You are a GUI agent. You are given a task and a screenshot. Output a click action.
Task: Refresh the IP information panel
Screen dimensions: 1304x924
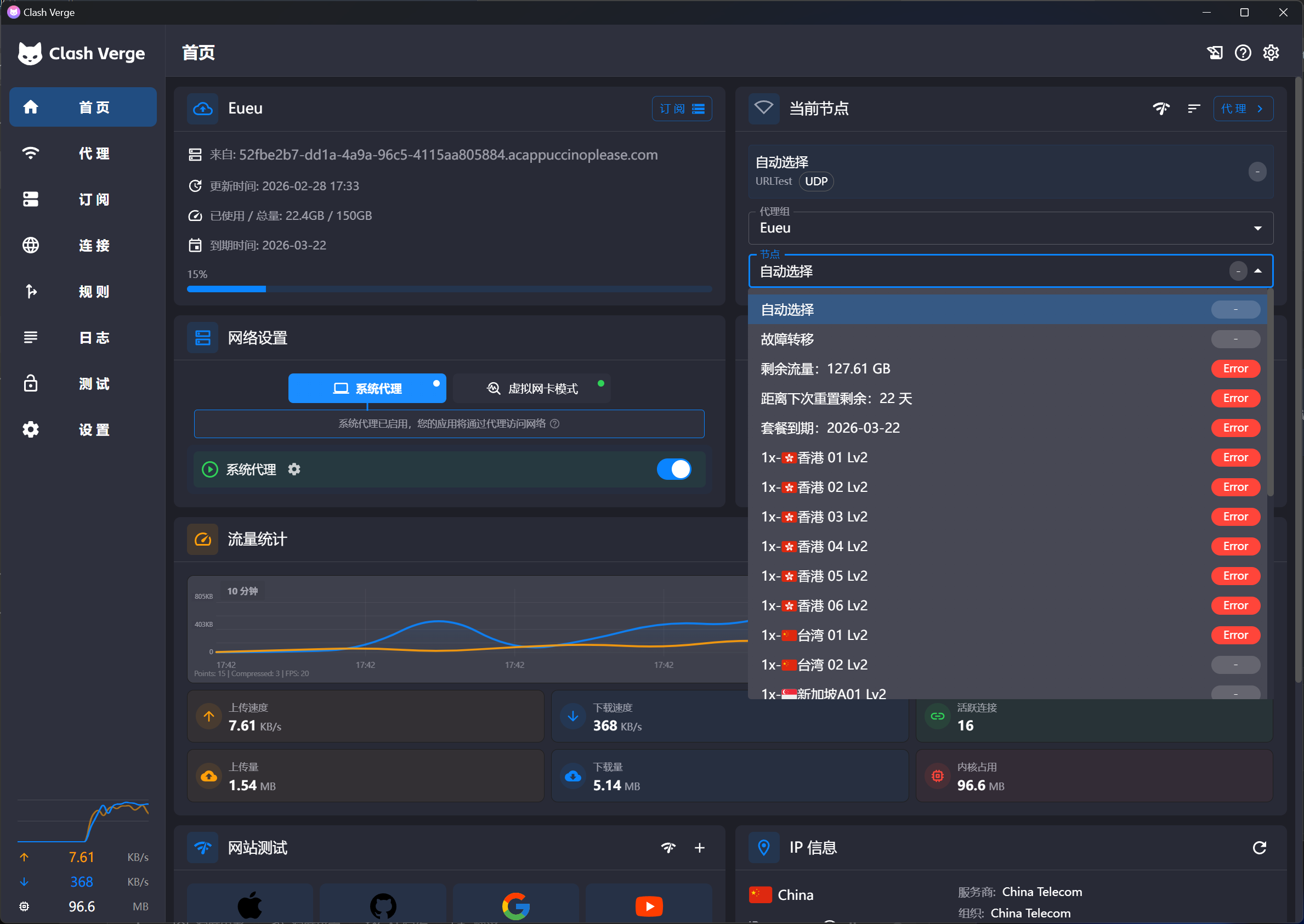coord(1259,848)
